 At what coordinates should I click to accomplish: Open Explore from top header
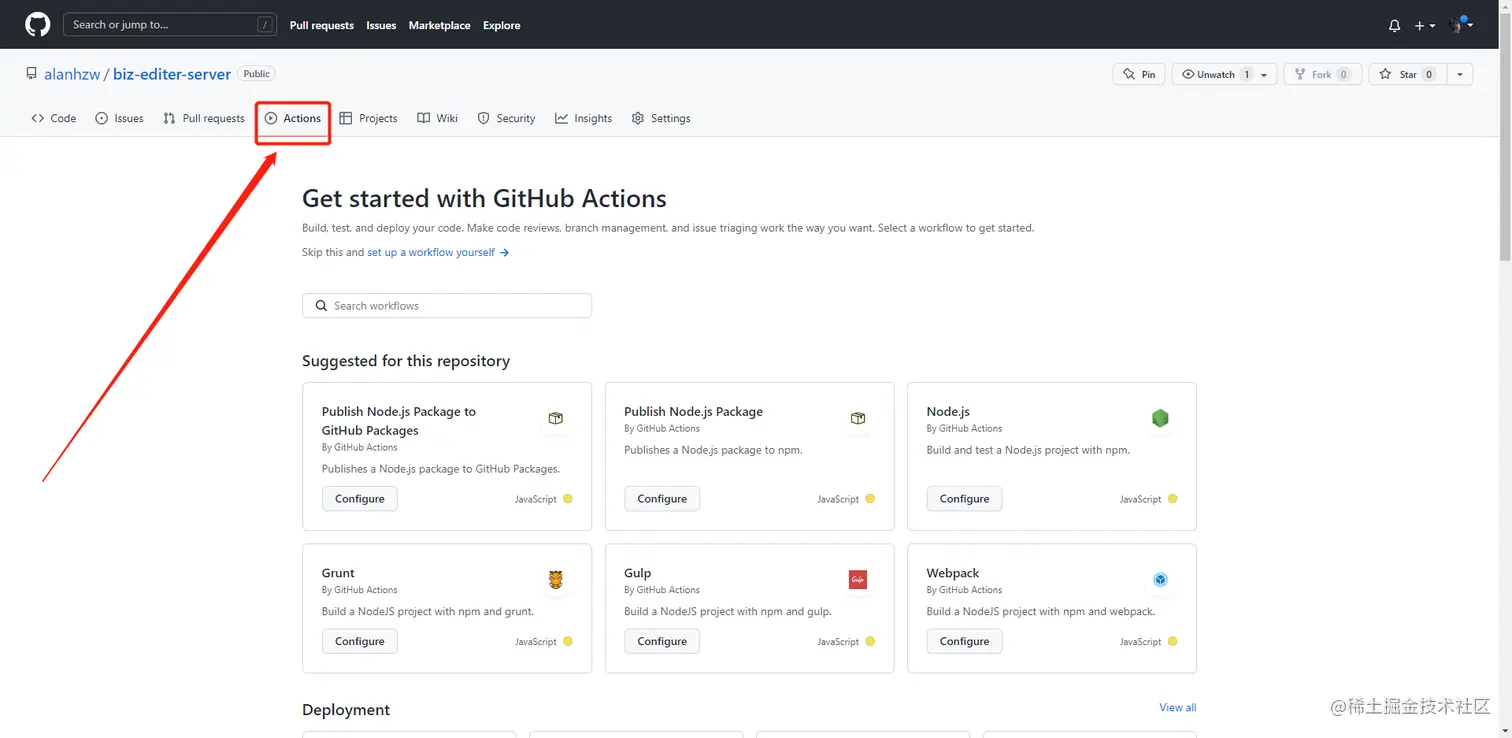point(502,26)
